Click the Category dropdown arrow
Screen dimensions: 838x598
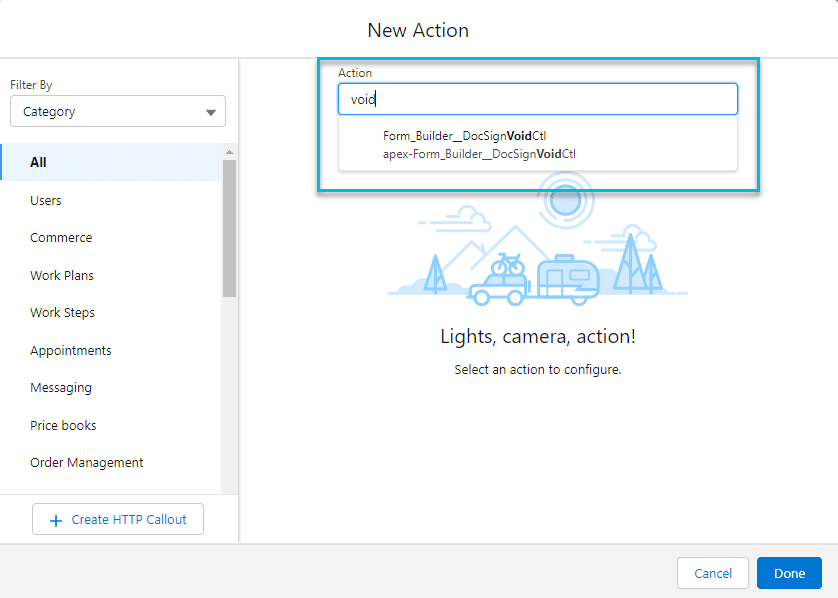point(210,111)
